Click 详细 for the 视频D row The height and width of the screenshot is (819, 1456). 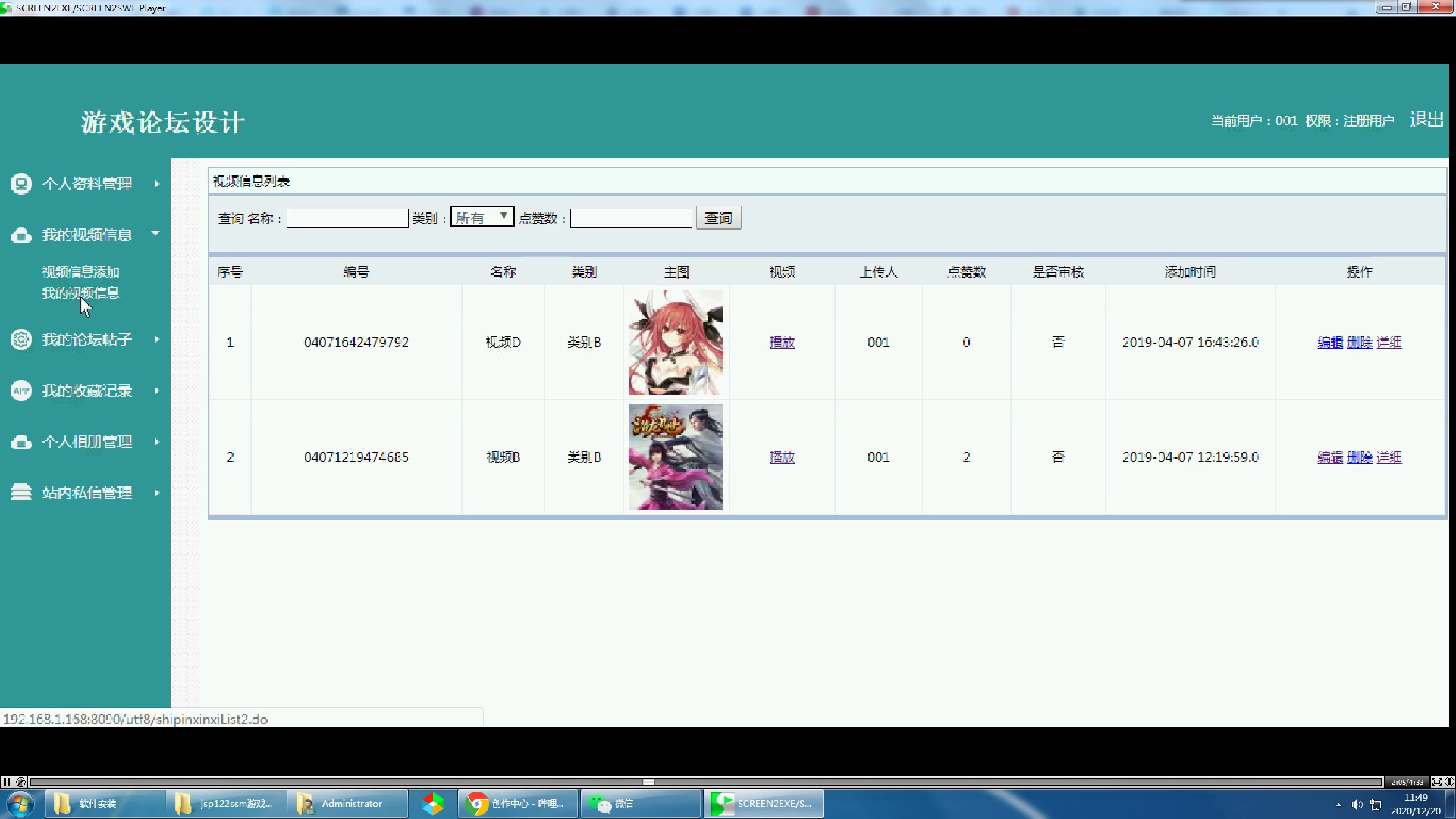[1389, 342]
